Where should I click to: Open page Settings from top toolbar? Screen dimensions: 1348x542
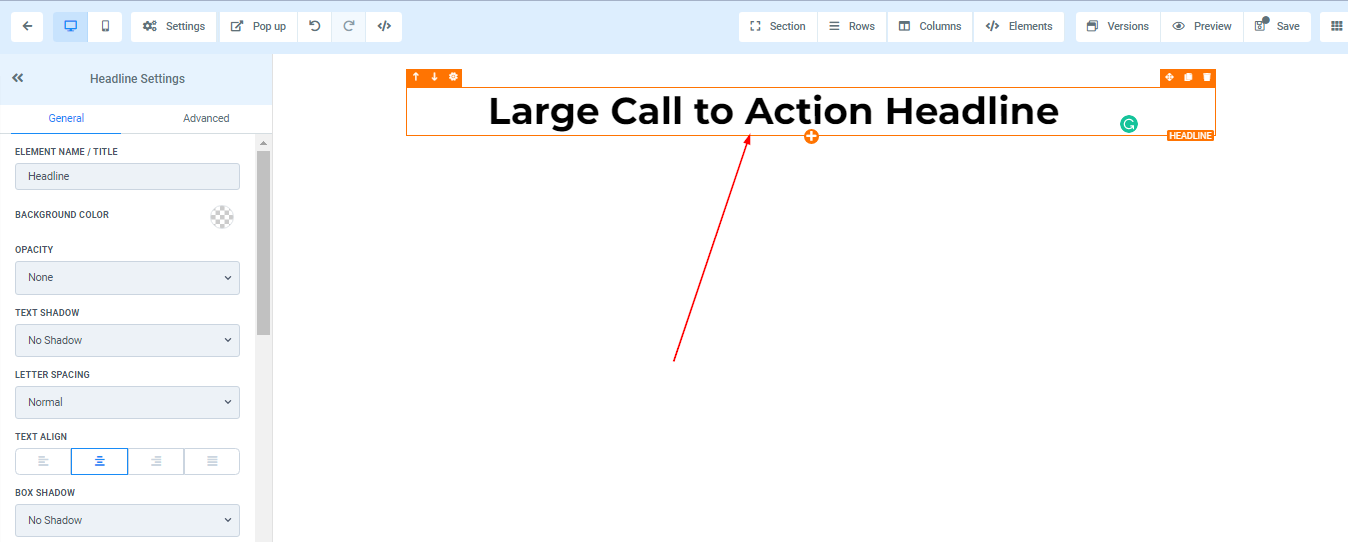coord(174,27)
